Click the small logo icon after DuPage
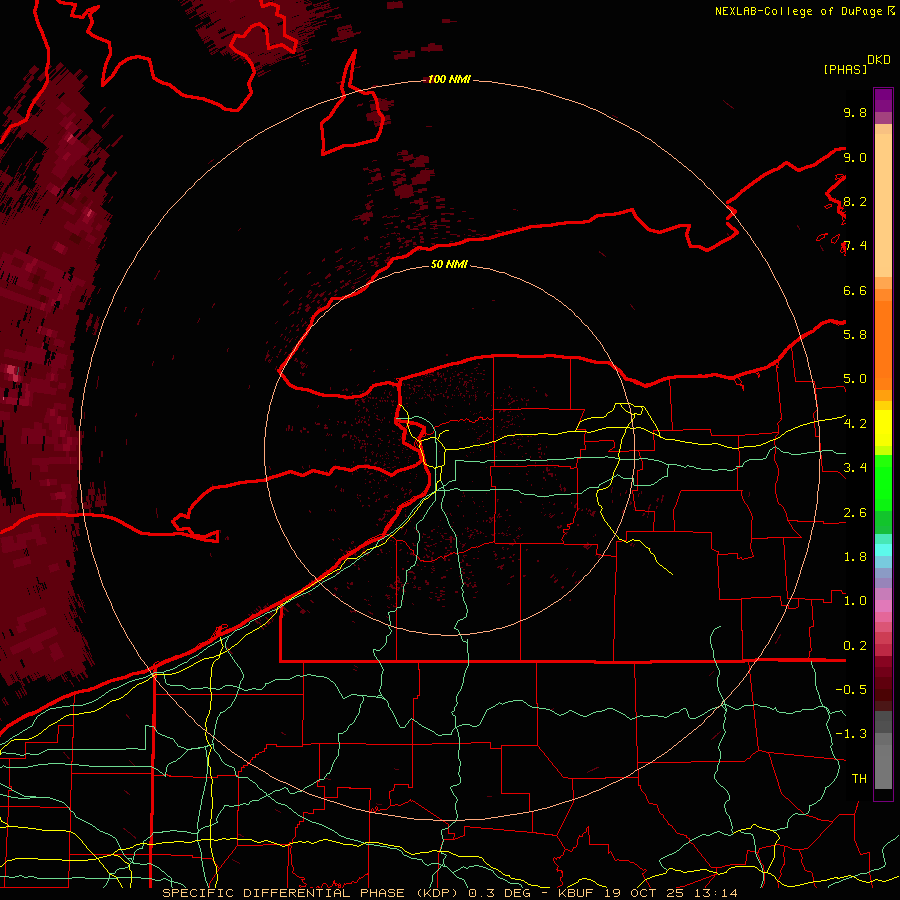 pos(891,11)
